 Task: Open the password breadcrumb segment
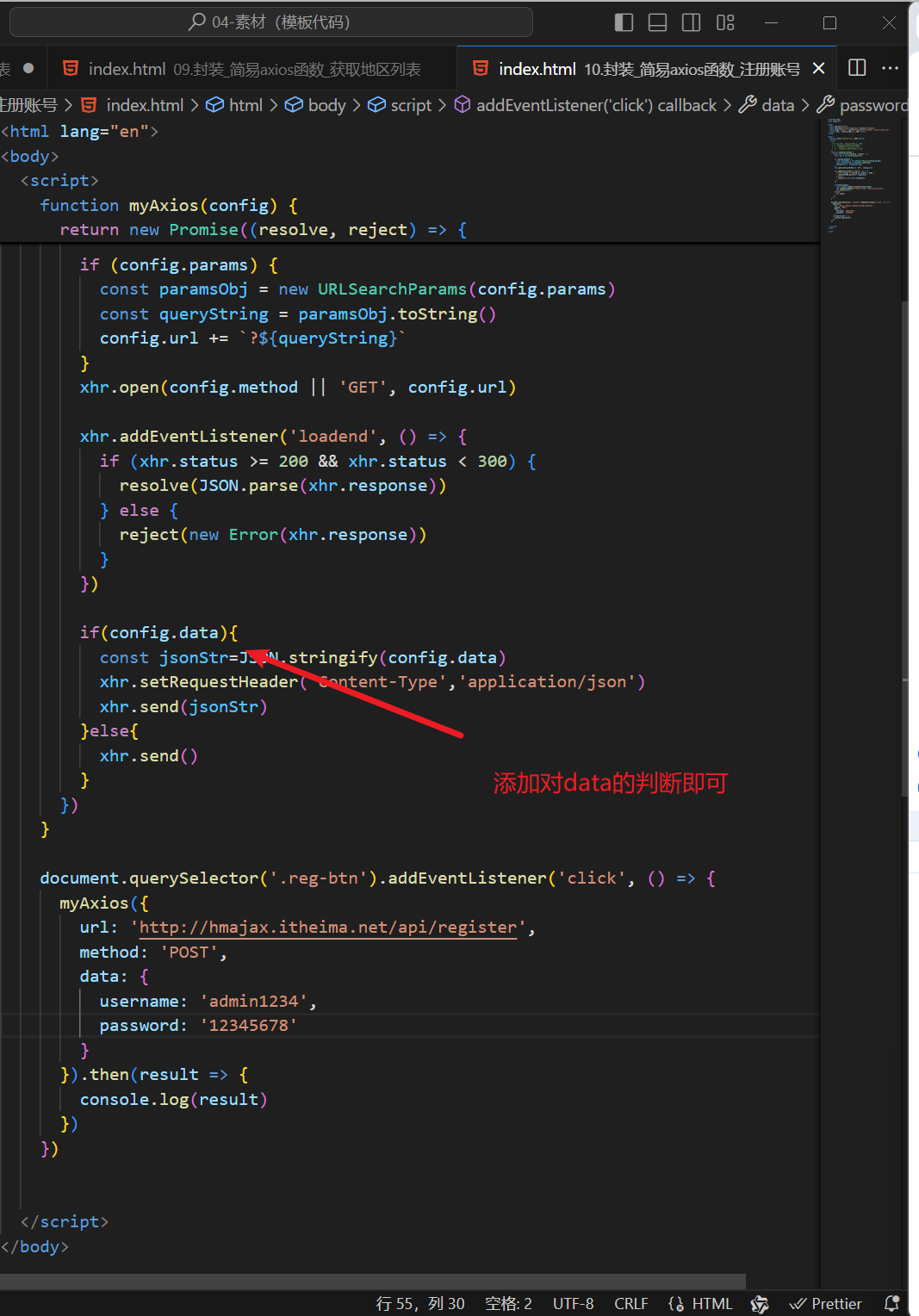pyautogui.click(x=873, y=105)
